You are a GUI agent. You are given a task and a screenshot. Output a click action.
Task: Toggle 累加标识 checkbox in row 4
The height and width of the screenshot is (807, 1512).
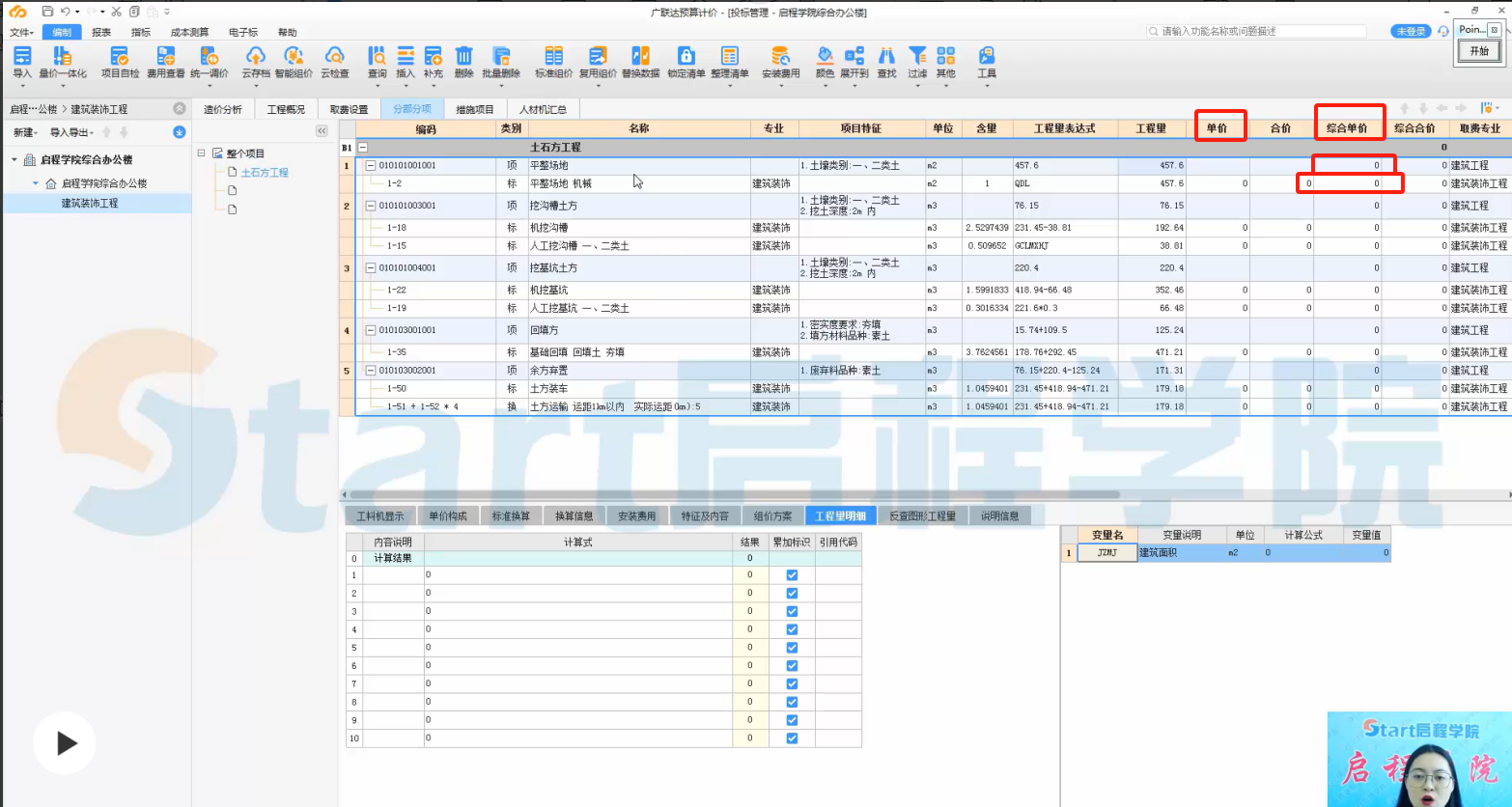point(792,629)
